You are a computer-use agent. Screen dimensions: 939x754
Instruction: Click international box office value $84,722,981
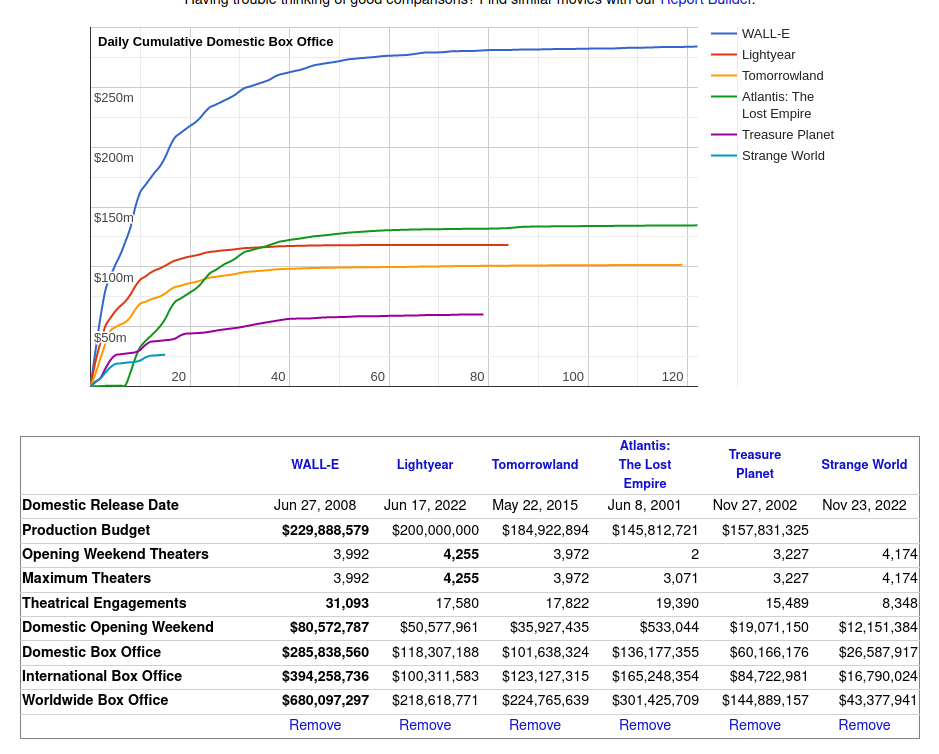pyautogui.click(x=769, y=677)
